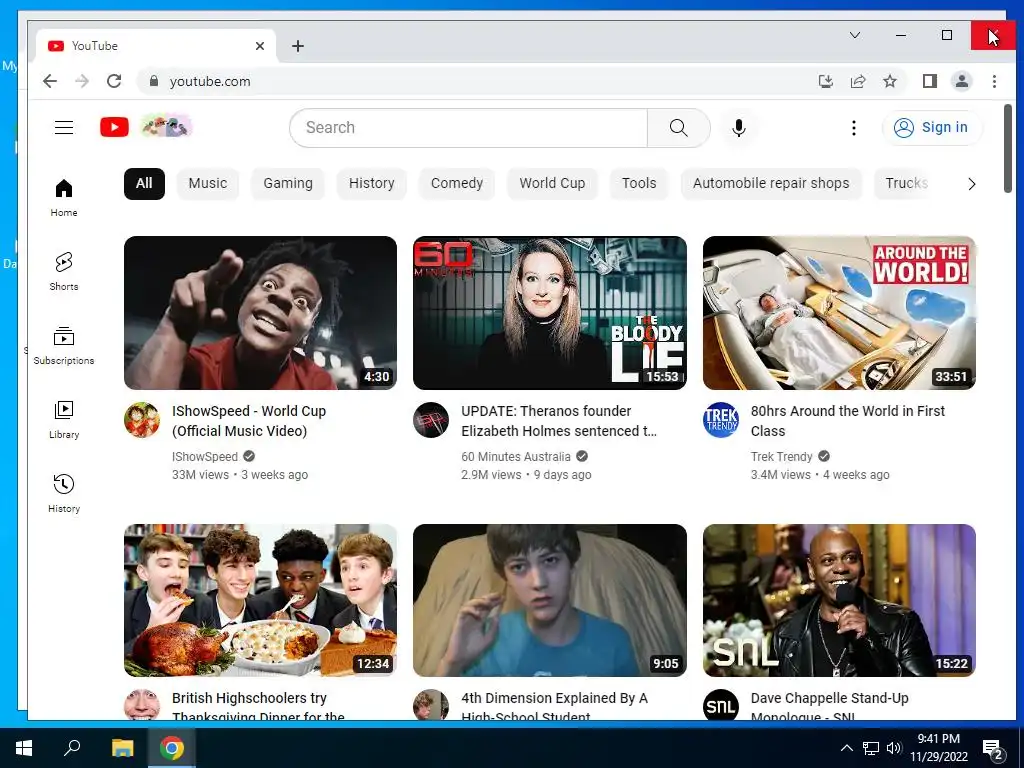
Task: Click Chrome icon in the taskbar
Action: [172, 748]
